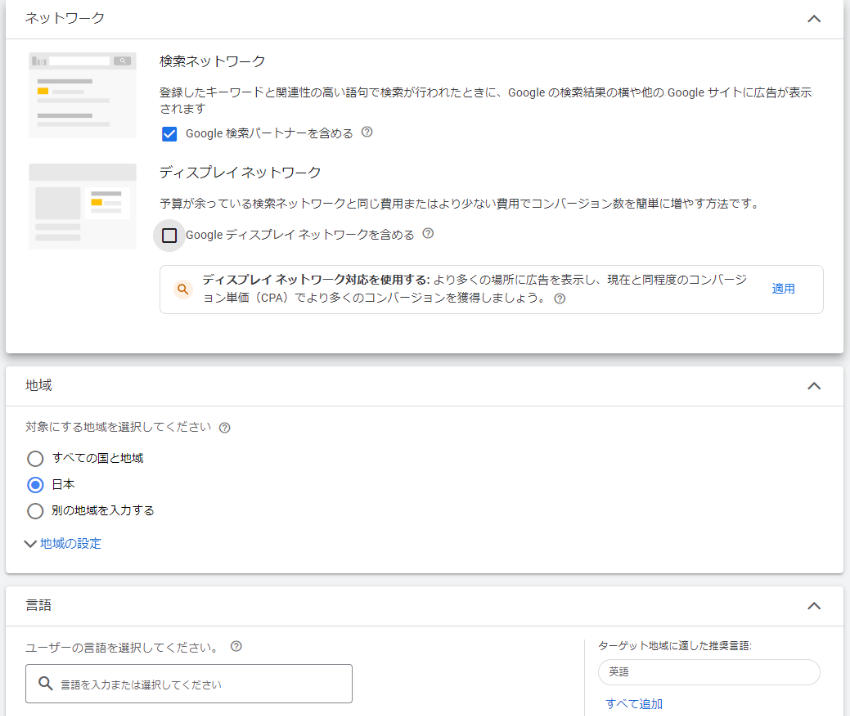Open help icon beside ディスプレイ ネットワークを含める
The image size is (850, 716).
point(428,234)
